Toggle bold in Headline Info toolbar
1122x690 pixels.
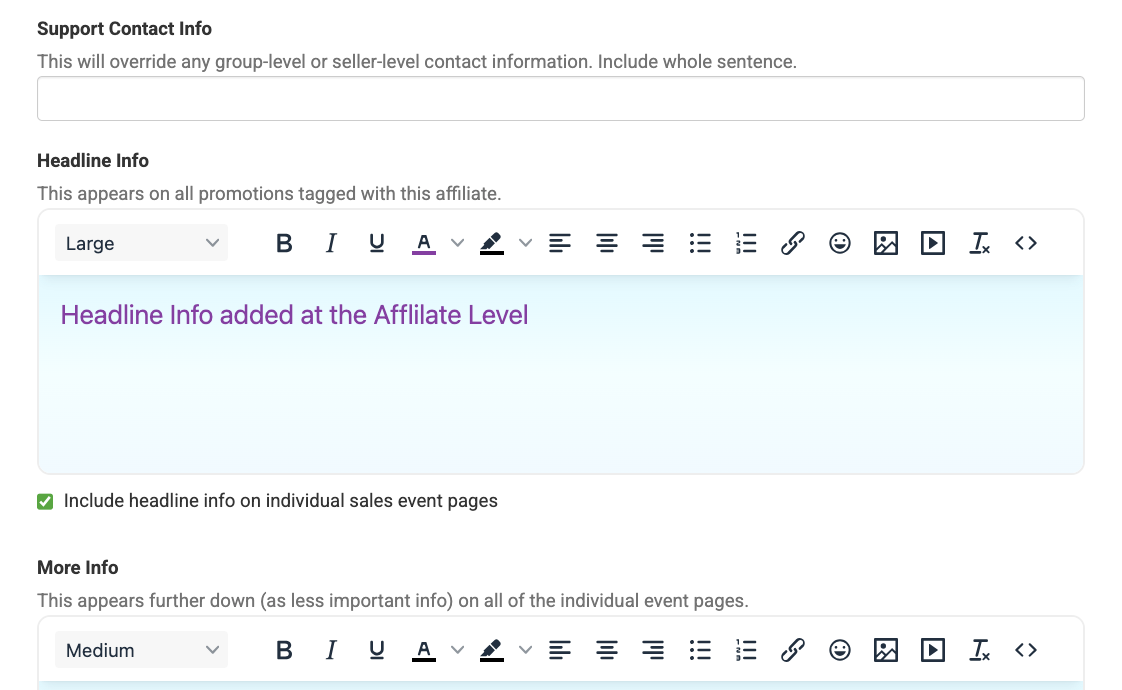pos(284,243)
